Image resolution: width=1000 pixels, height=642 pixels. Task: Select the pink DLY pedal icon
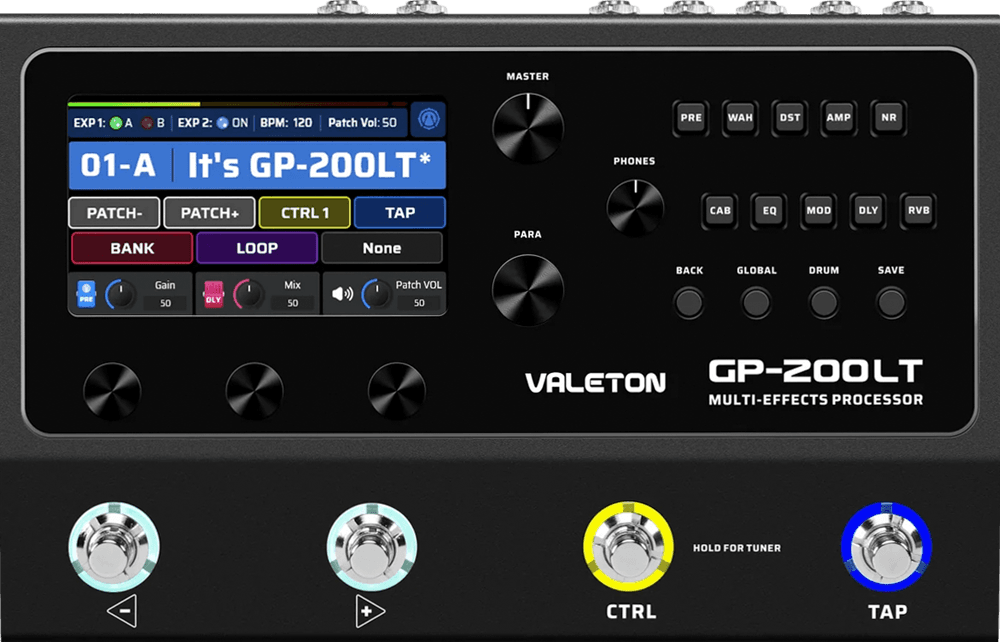[214, 295]
